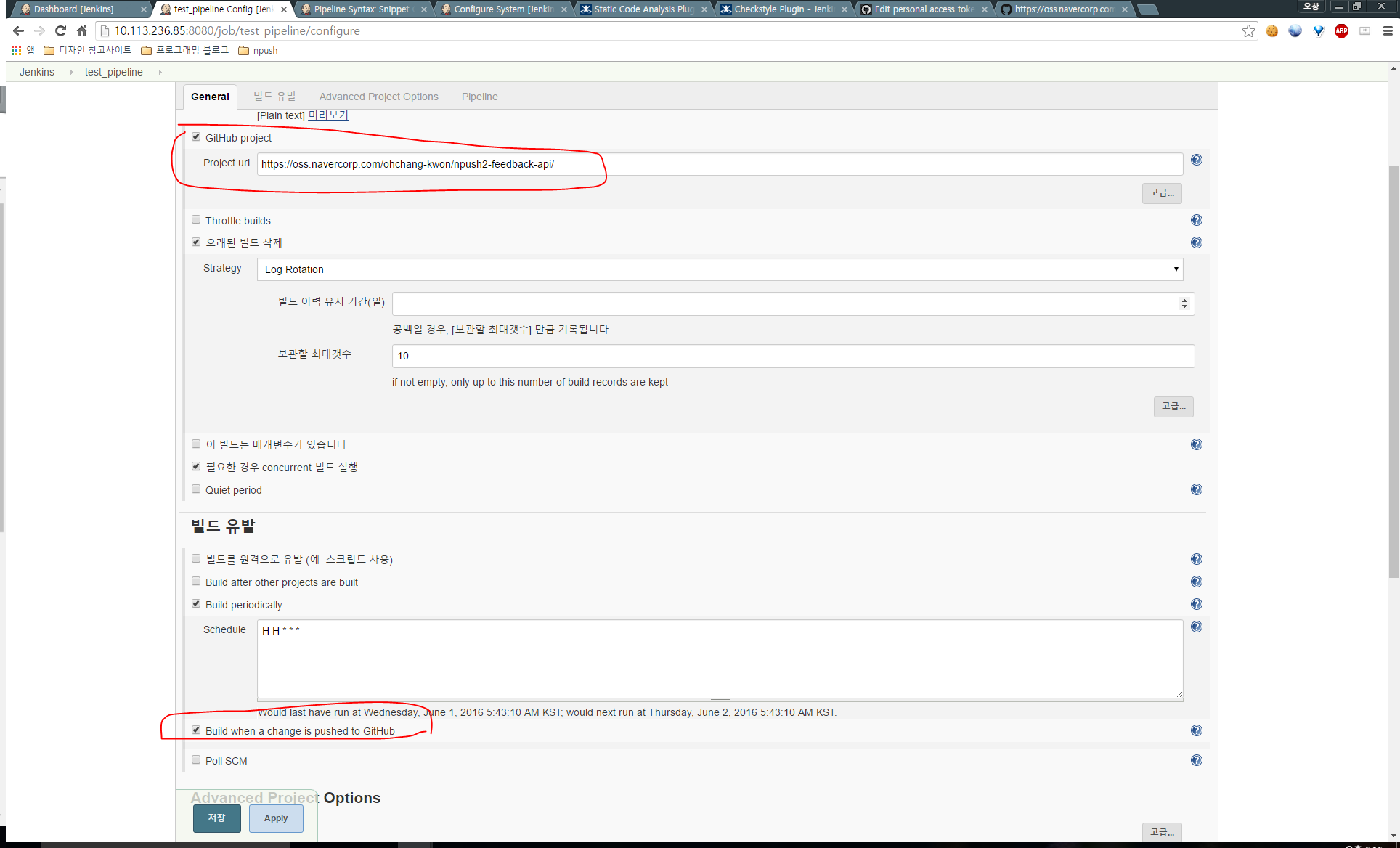Open Advanced Project Options tab
The height and width of the screenshot is (848, 1400).
coord(378,97)
